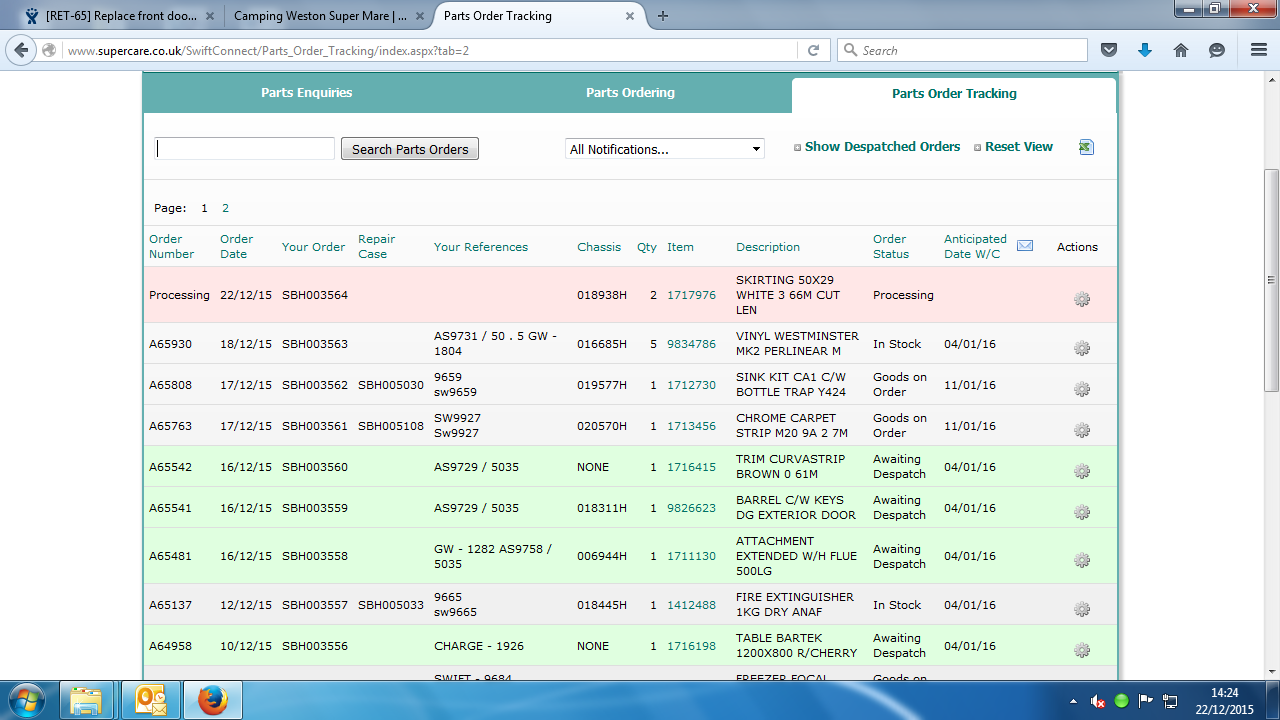The height and width of the screenshot is (720, 1280).
Task: Open actions gear for SKIRTING 50X29 row
Action: click(1081, 299)
